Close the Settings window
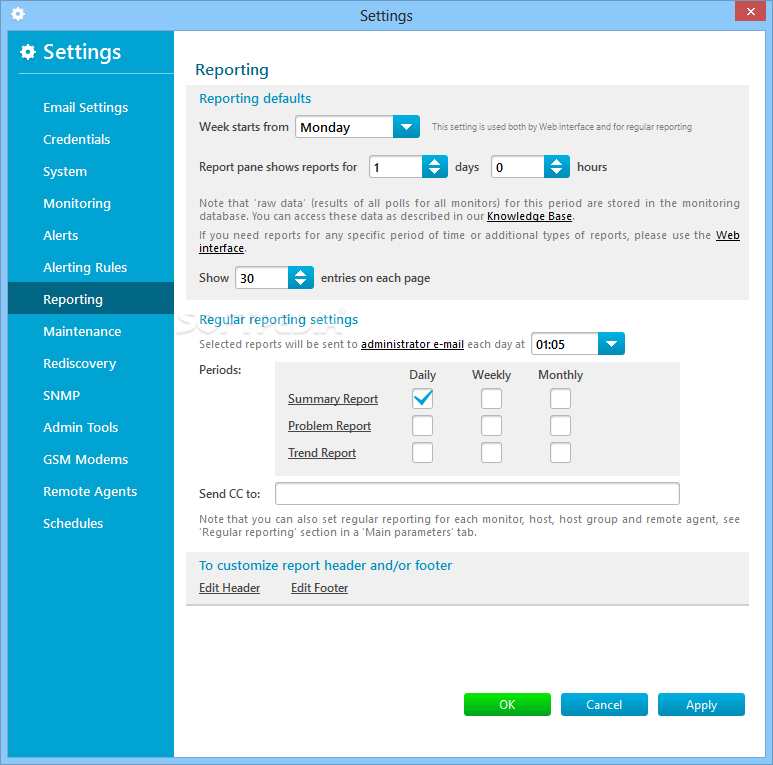This screenshot has width=773, height=765. 750,11
